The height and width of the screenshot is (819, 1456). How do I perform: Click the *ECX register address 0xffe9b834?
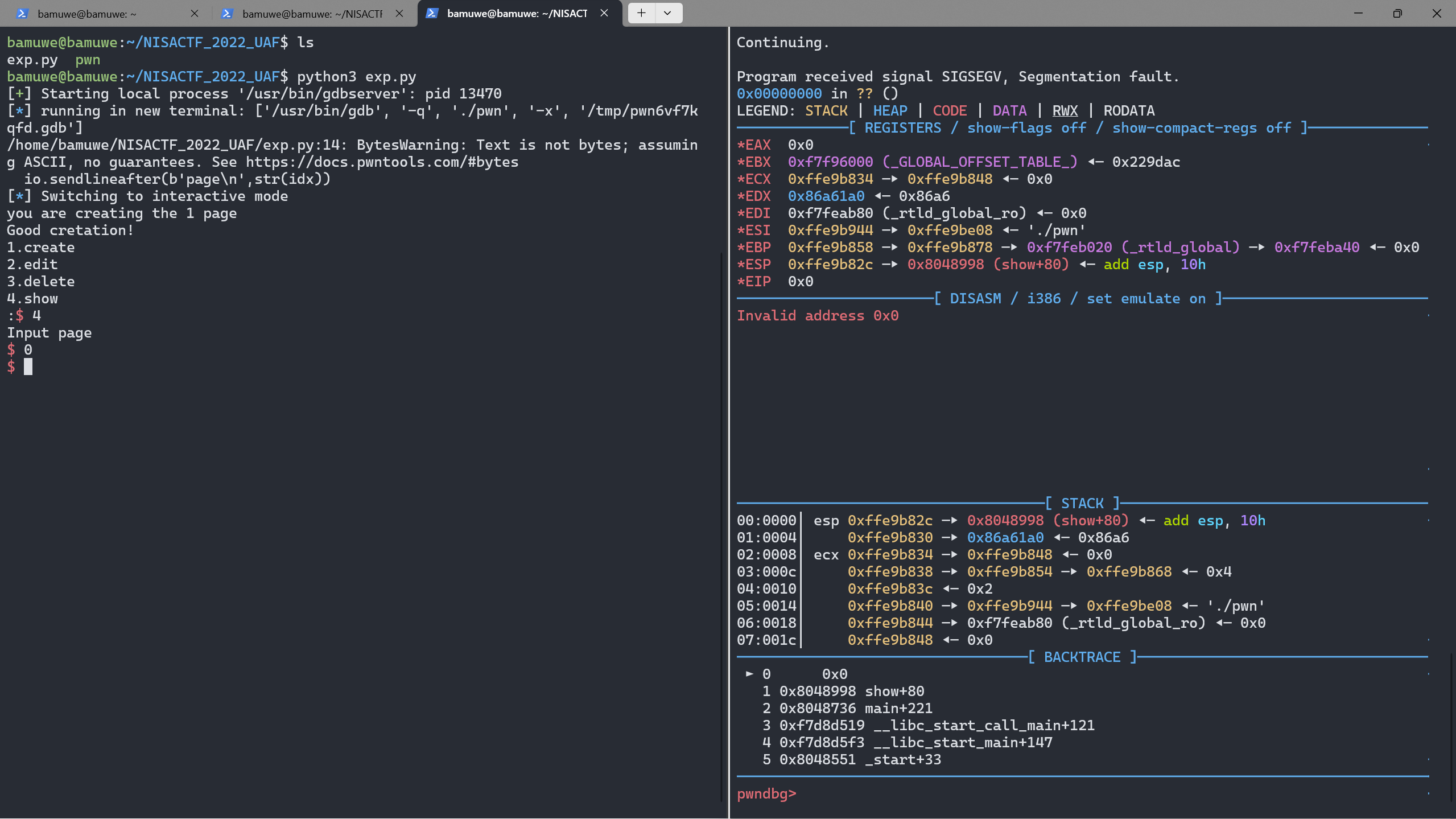coord(831,179)
